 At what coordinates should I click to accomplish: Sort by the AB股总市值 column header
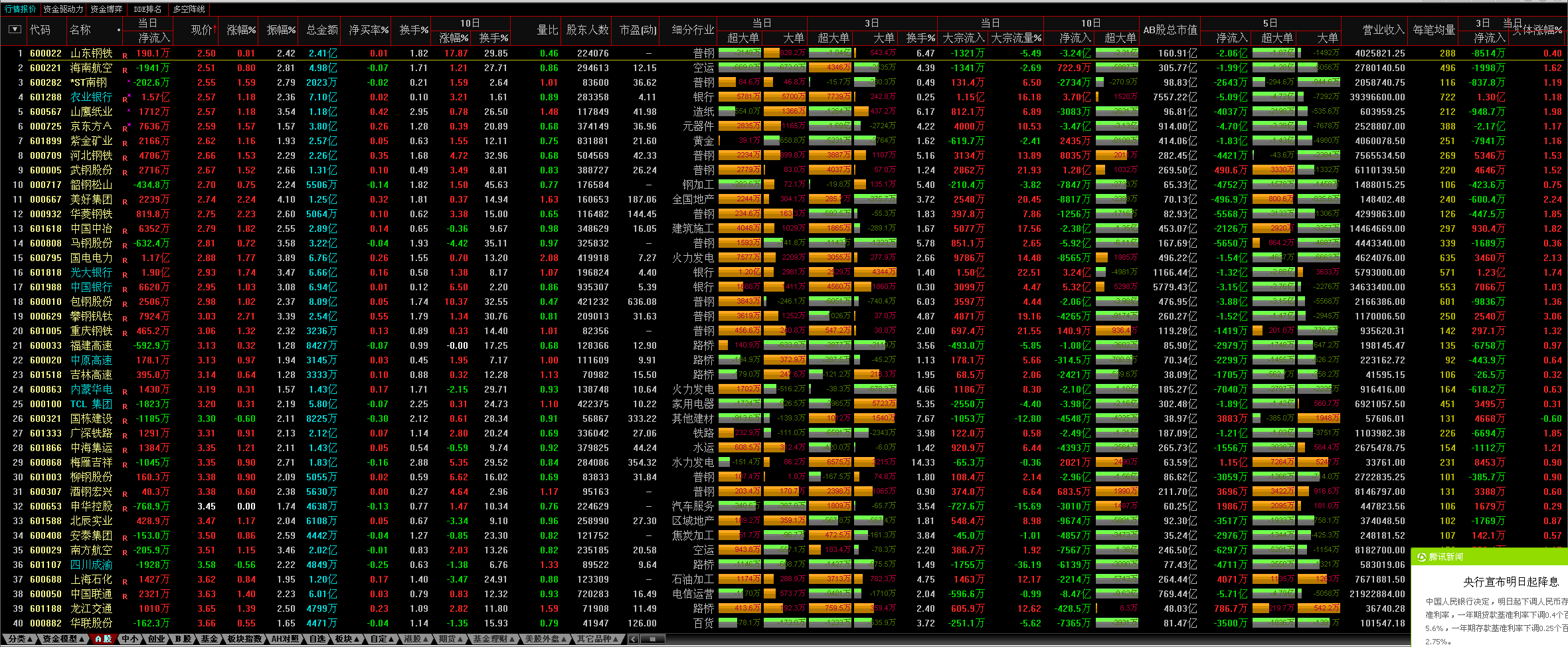[x=1170, y=30]
